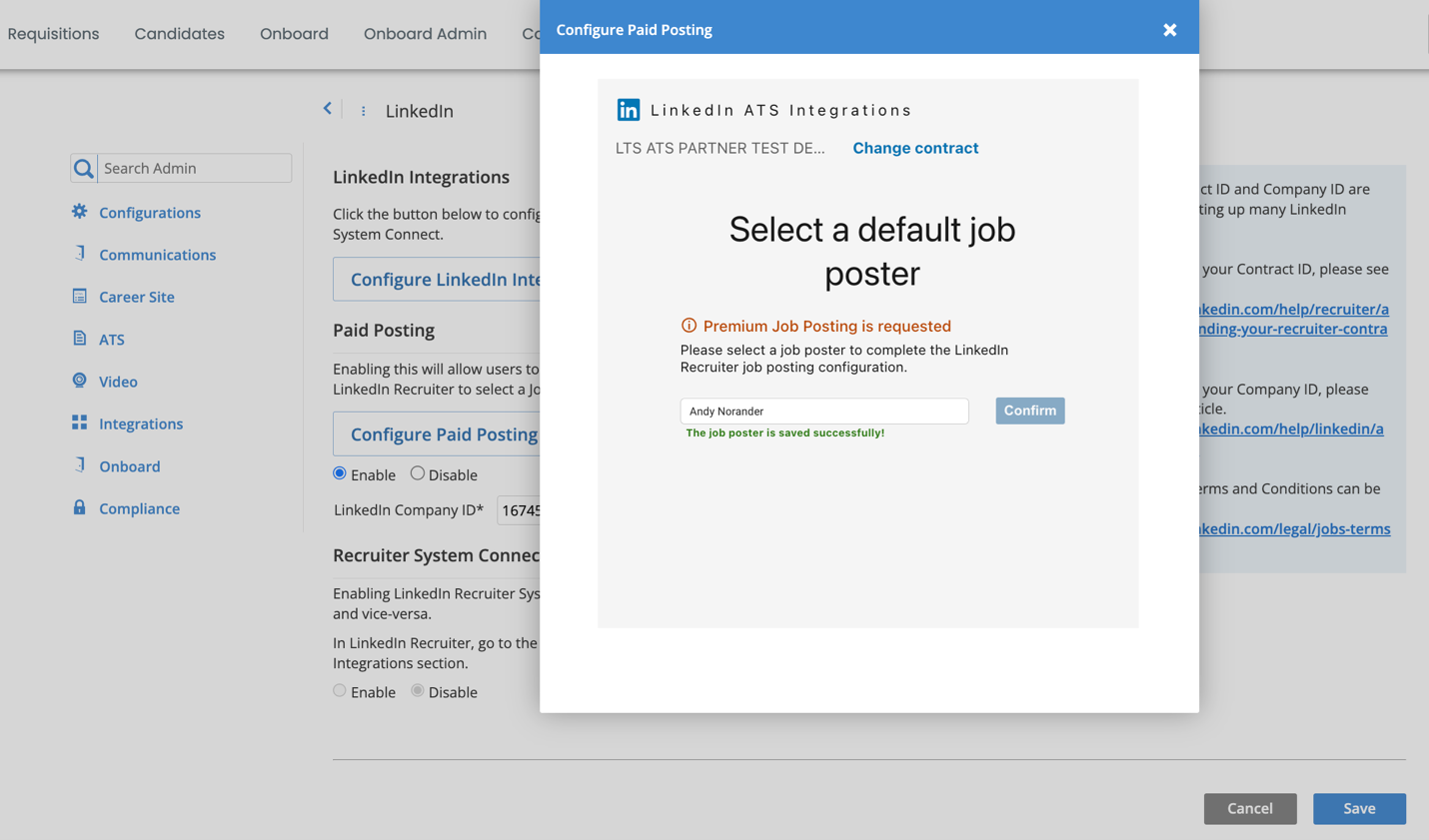
Task: Click the LinkedIn logo in the dialog
Action: (x=629, y=110)
